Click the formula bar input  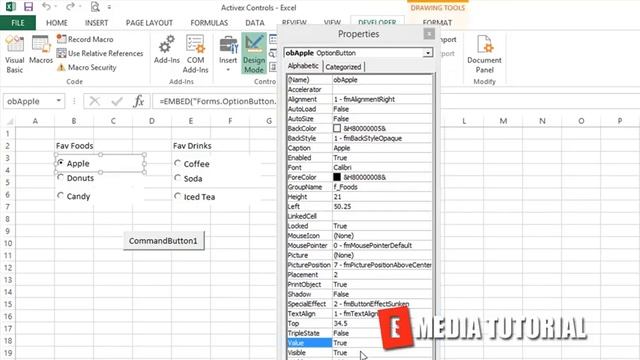216,101
